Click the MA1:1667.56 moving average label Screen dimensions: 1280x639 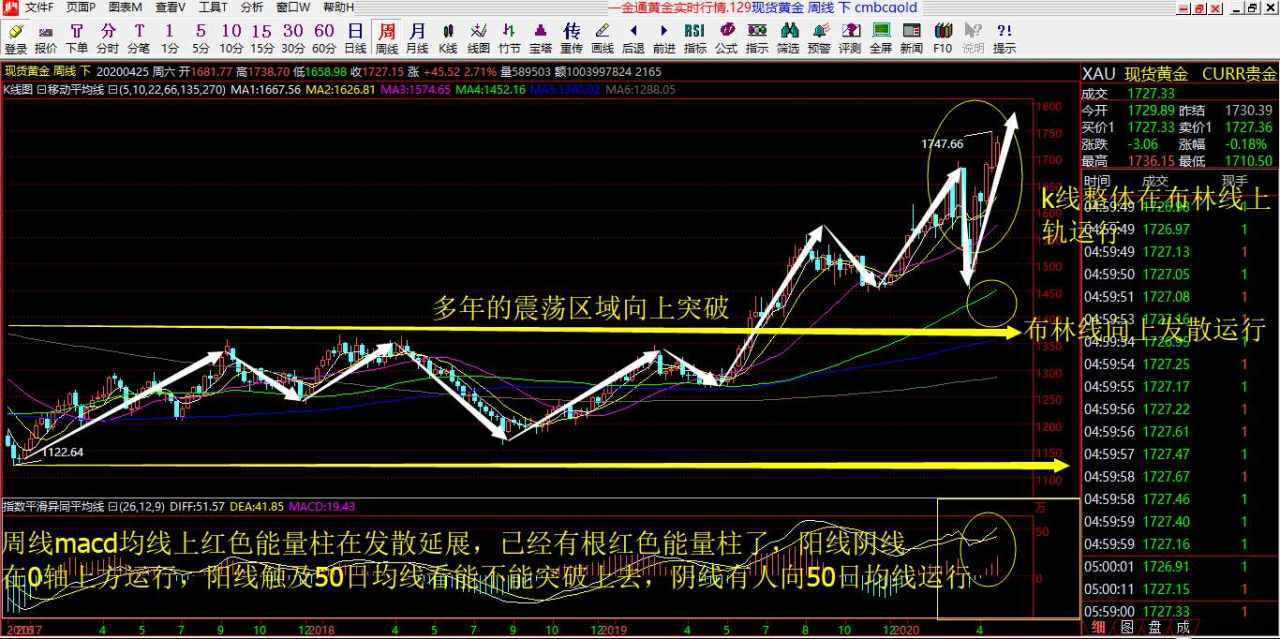266,89
